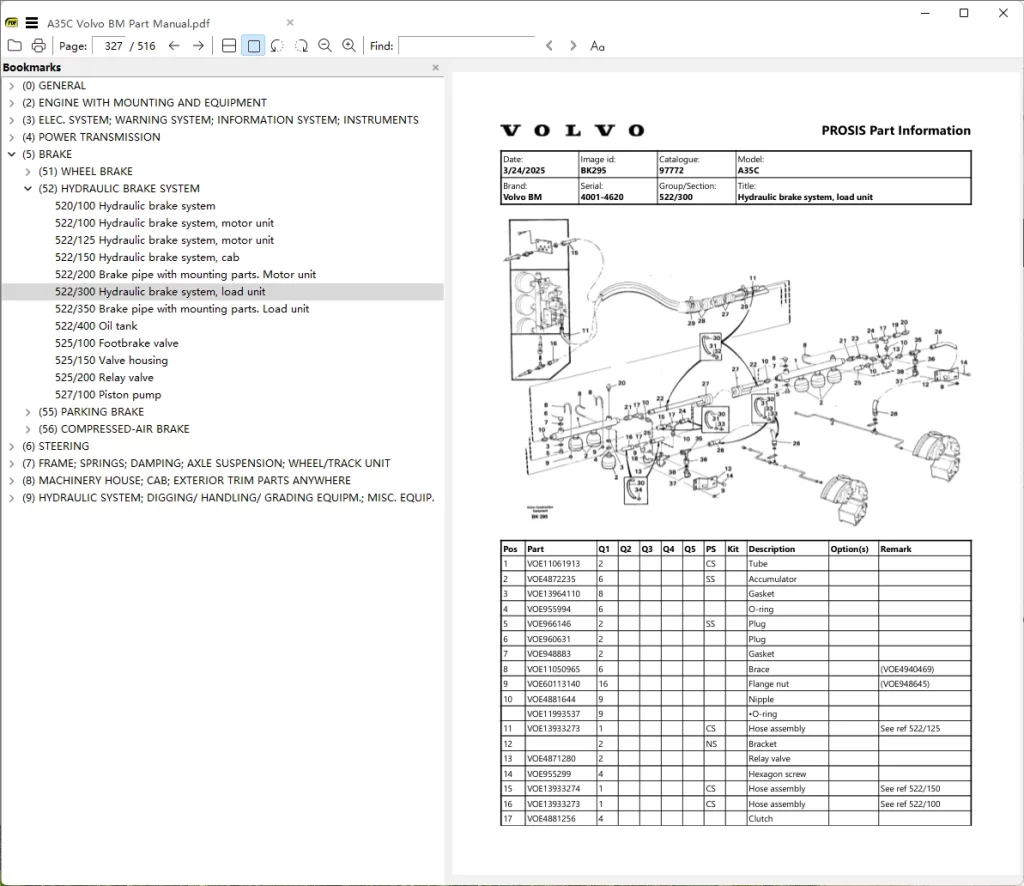Rotate the page left

tap(277, 46)
